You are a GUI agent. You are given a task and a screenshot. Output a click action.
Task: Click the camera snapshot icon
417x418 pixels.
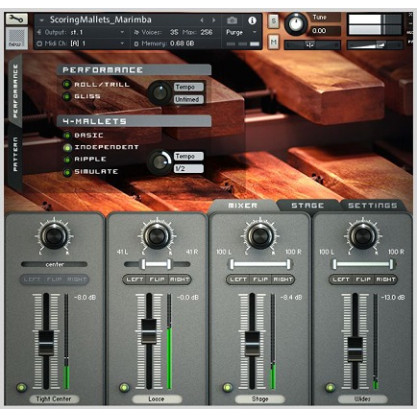tap(232, 21)
